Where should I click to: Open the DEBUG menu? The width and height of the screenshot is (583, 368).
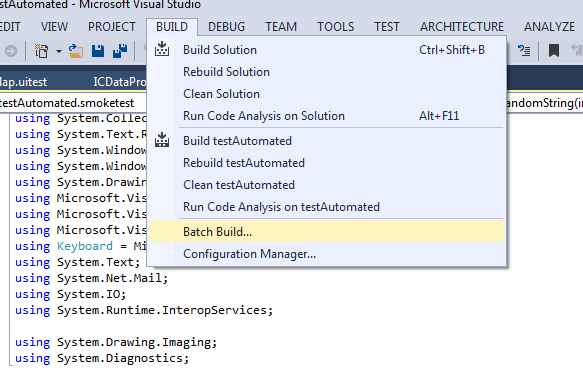coord(226,27)
